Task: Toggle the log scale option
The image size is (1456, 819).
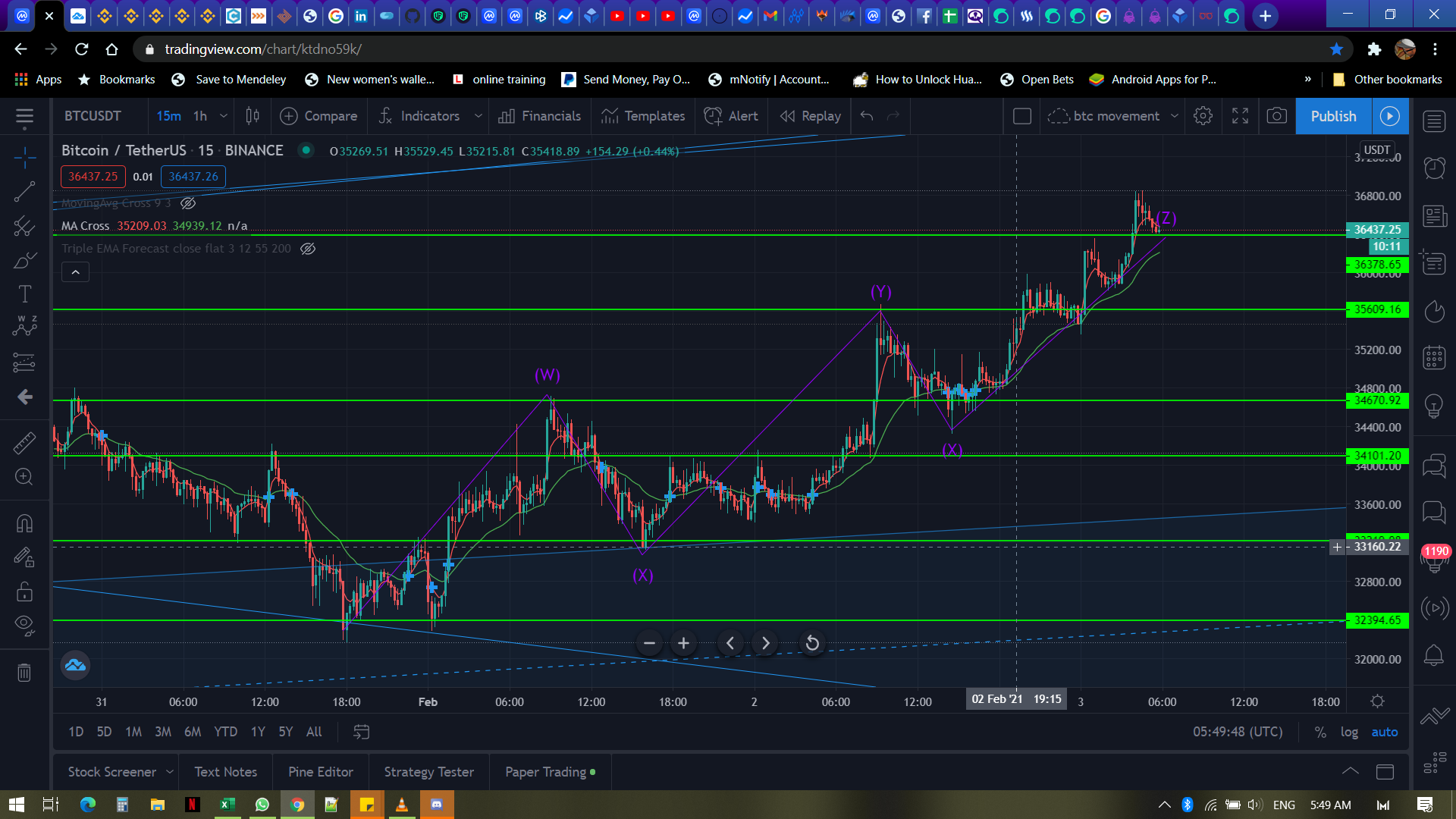Action: [1349, 732]
